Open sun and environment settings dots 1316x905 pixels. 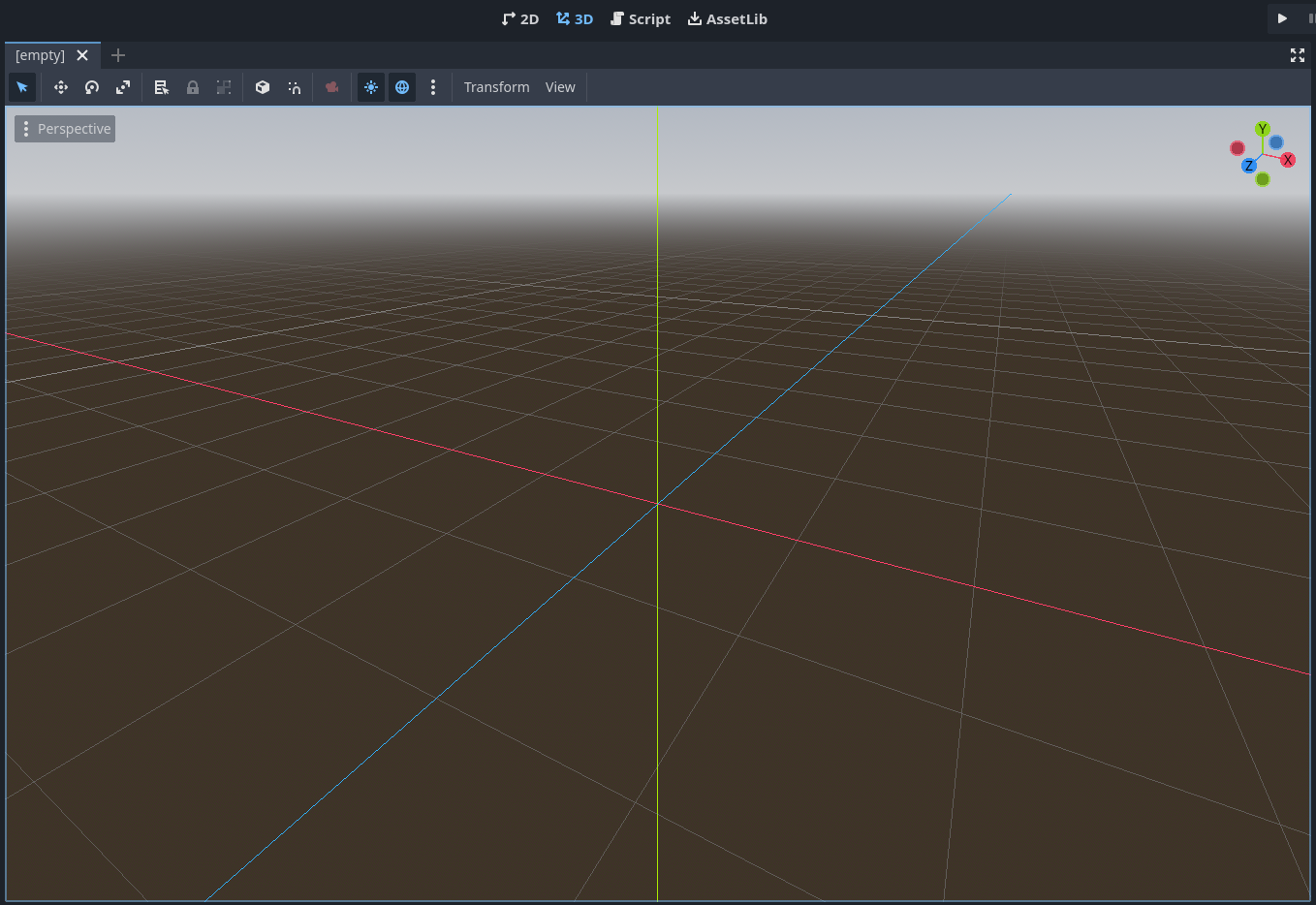(x=433, y=87)
